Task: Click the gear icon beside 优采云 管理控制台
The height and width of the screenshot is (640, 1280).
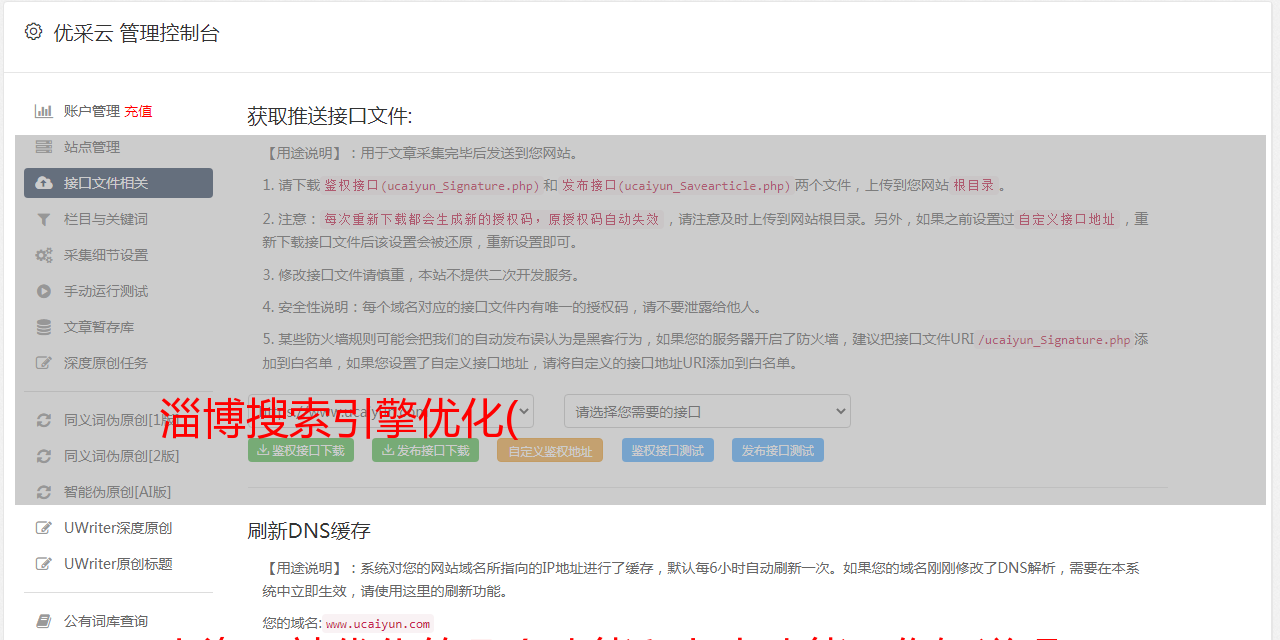Action: click(34, 32)
